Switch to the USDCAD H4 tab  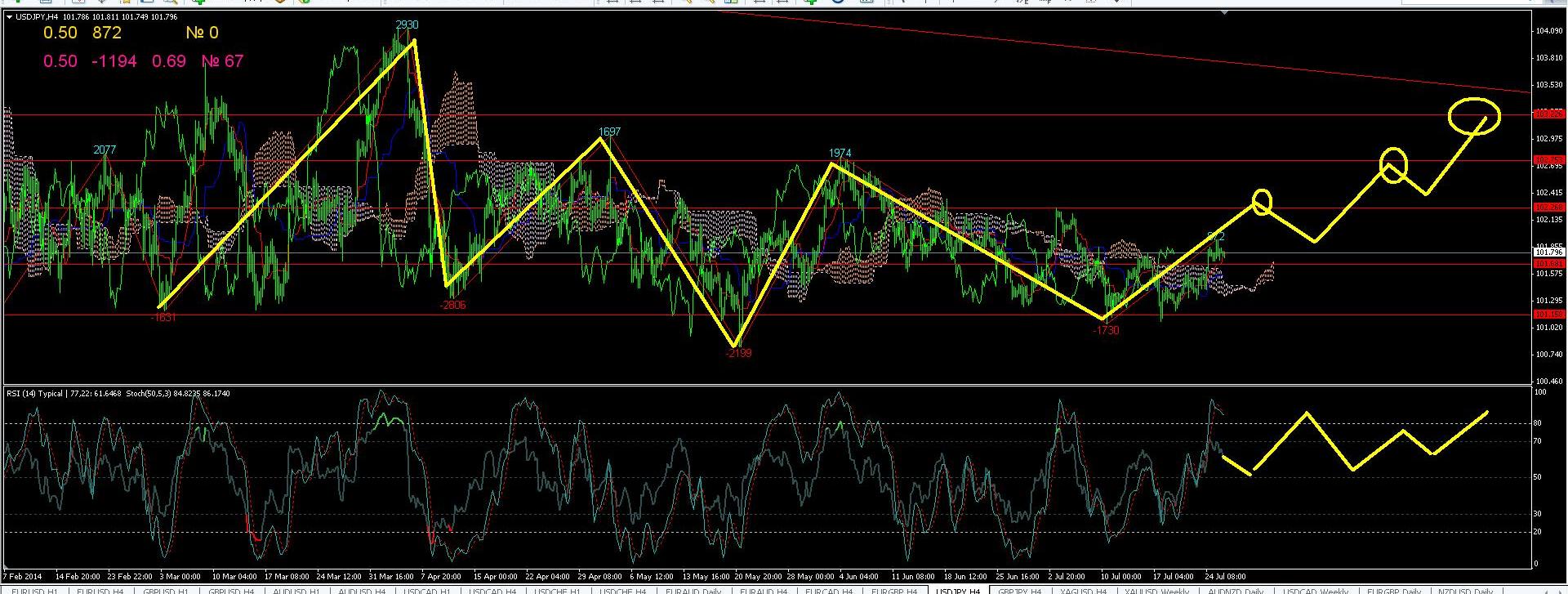pos(492,590)
